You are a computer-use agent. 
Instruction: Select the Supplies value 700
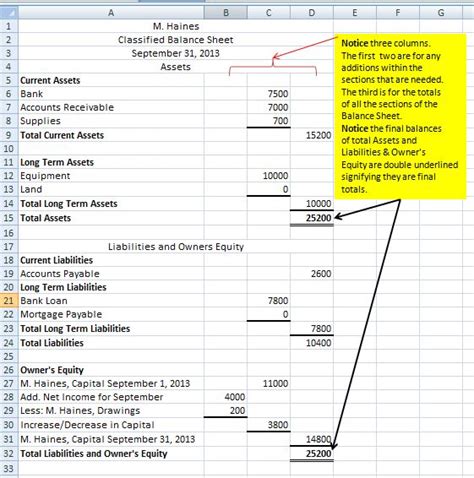coord(269,121)
